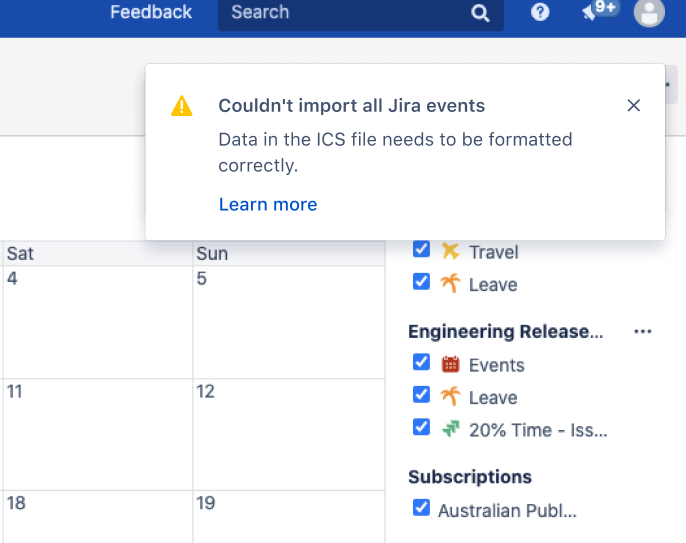686x543 pixels.
Task: Open the notifications megaphone icon
Action: coord(590,12)
